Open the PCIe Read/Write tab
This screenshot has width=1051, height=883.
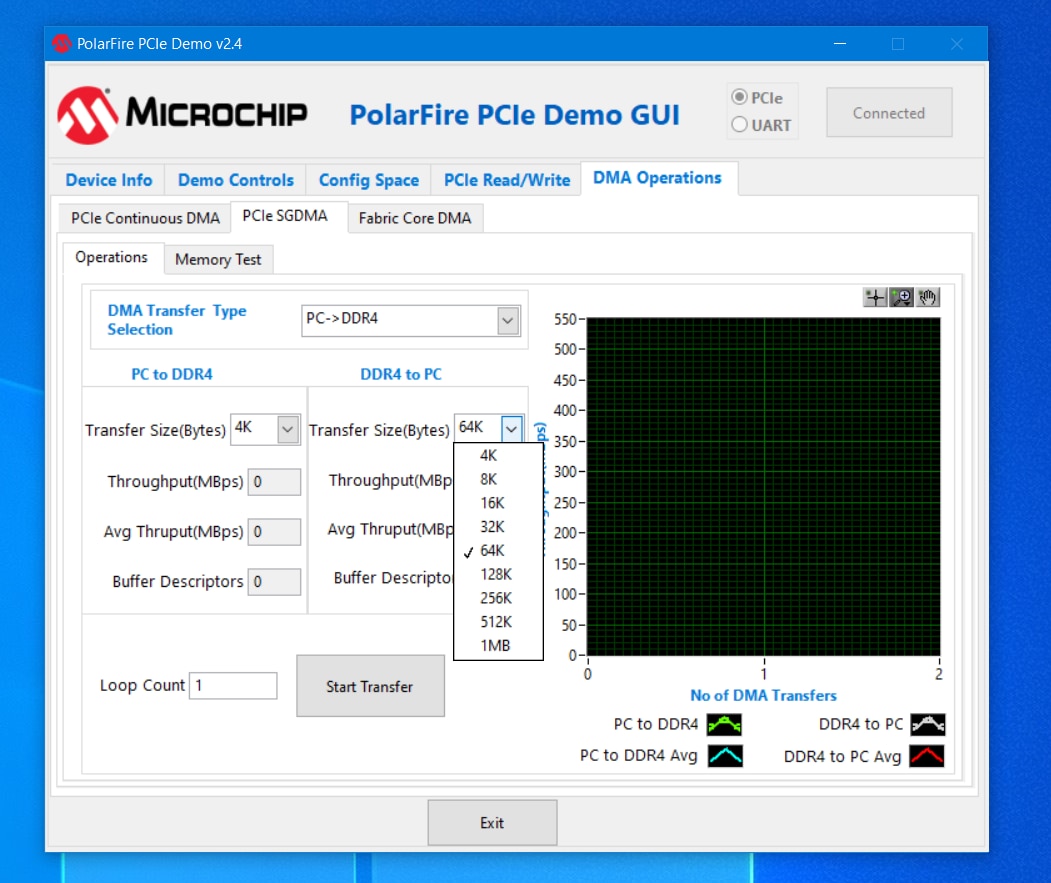point(507,180)
